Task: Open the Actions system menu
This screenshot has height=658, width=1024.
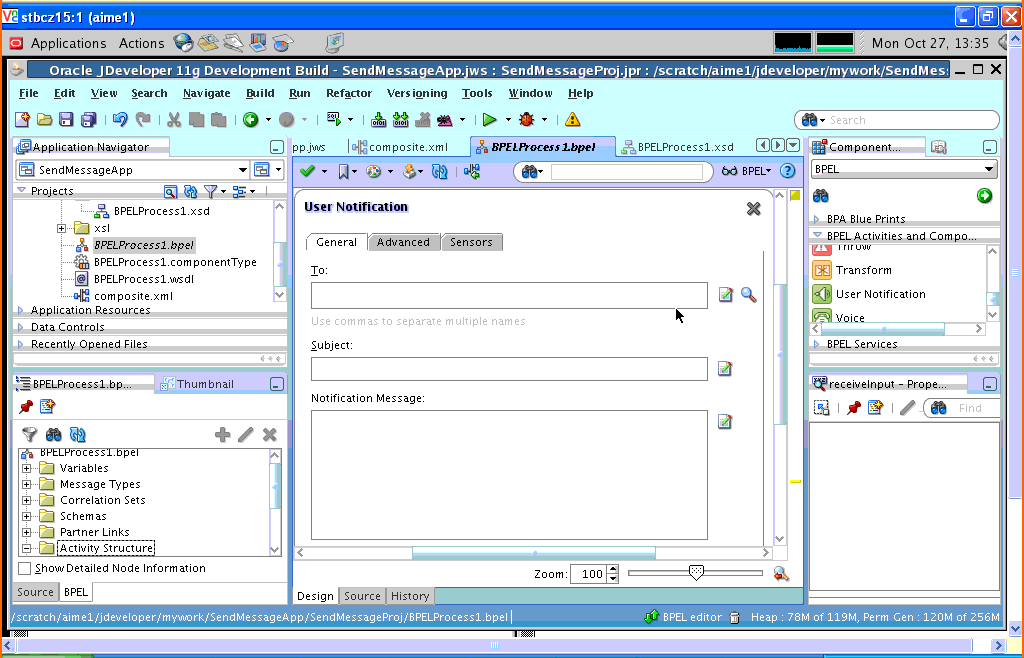Action: 142,43
